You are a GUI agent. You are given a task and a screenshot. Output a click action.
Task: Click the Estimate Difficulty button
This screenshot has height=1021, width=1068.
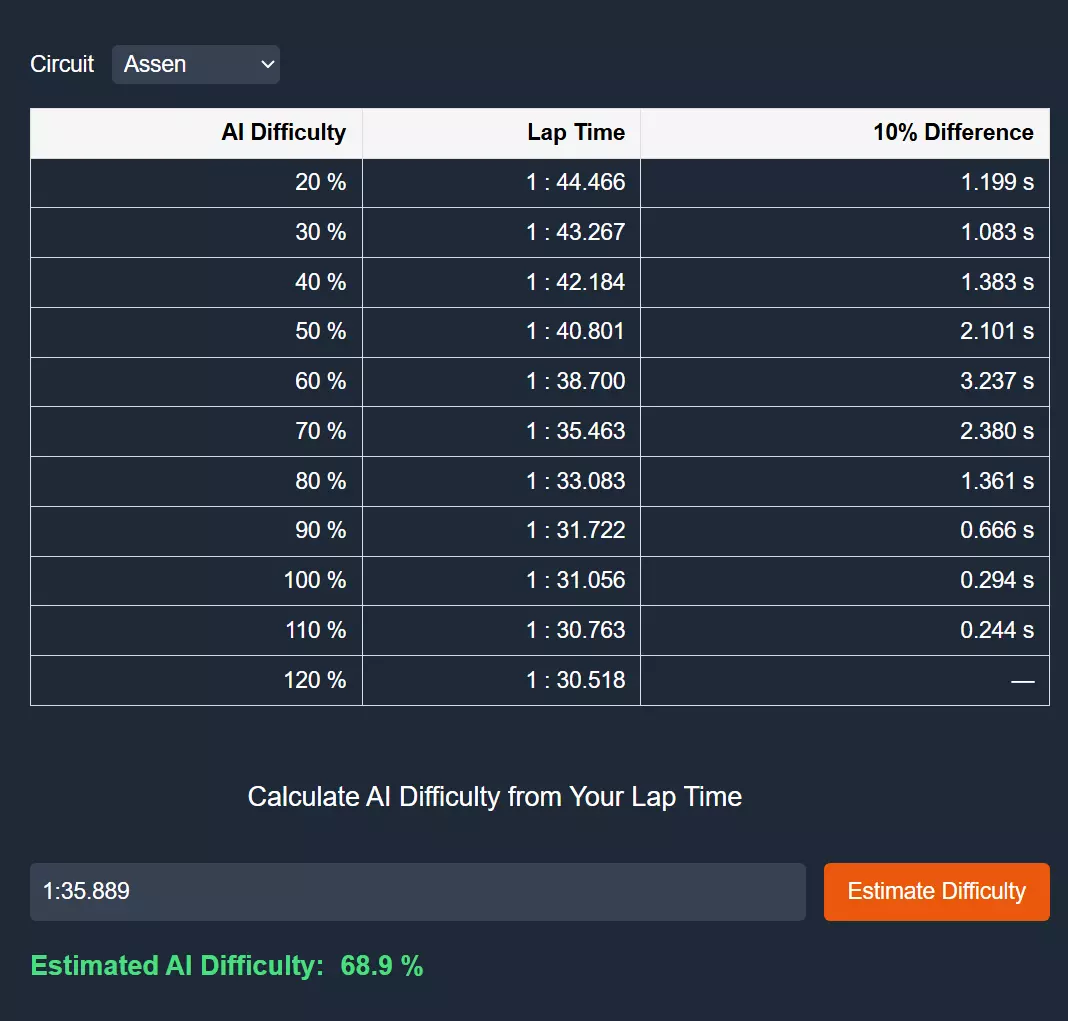click(937, 892)
